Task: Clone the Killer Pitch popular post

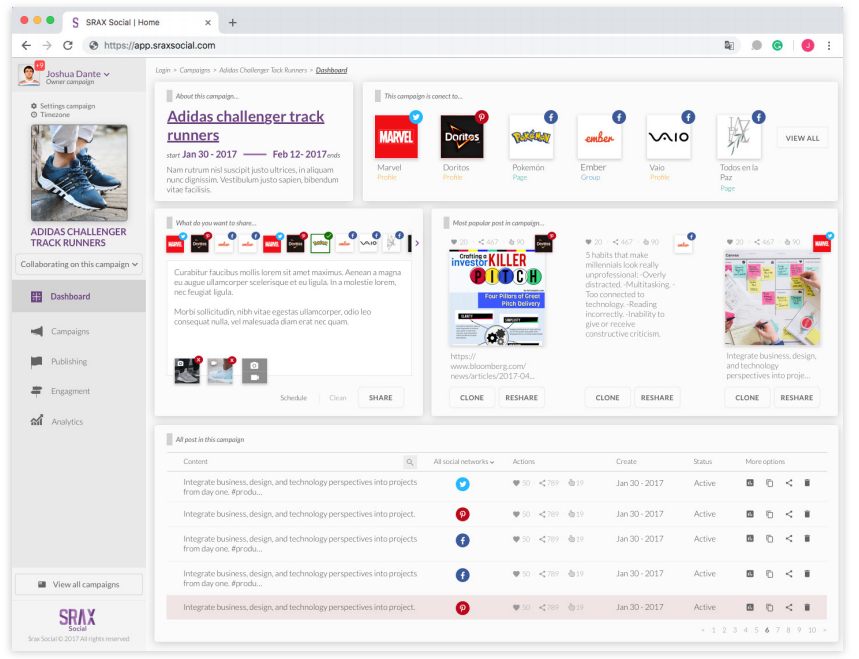Action: [x=472, y=398]
